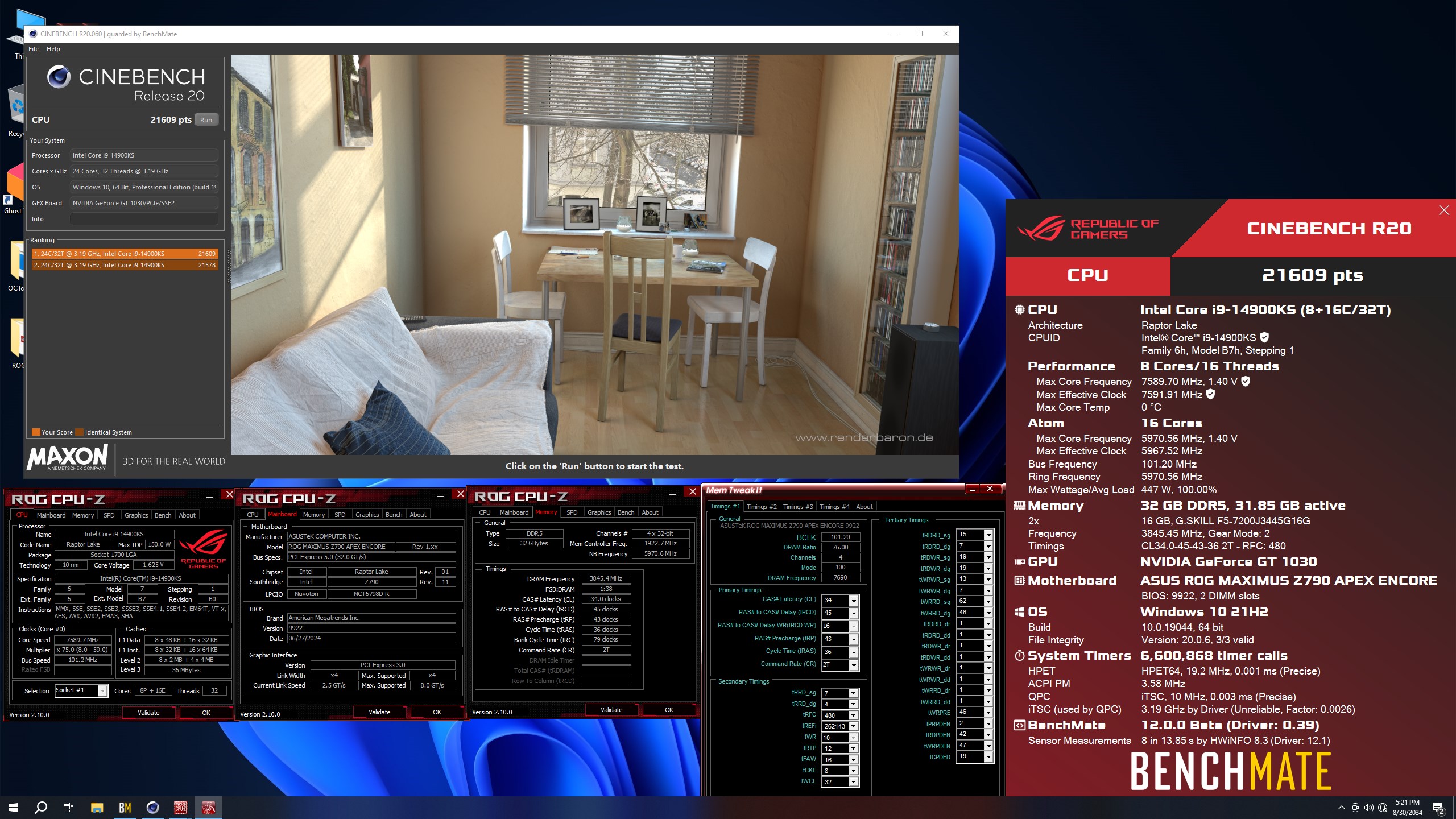The width and height of the screenshot is (1456, 819).
Task: Select ranking entry 1 scoring 21609
Action: [125, 254]
